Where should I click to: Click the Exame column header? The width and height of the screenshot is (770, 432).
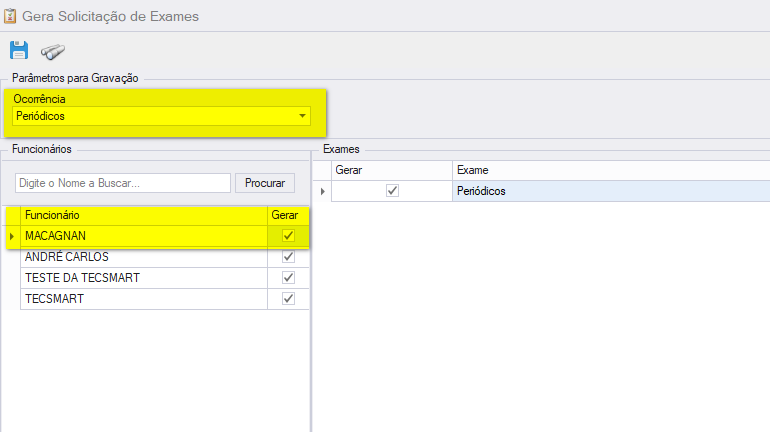tap(611, 170)
